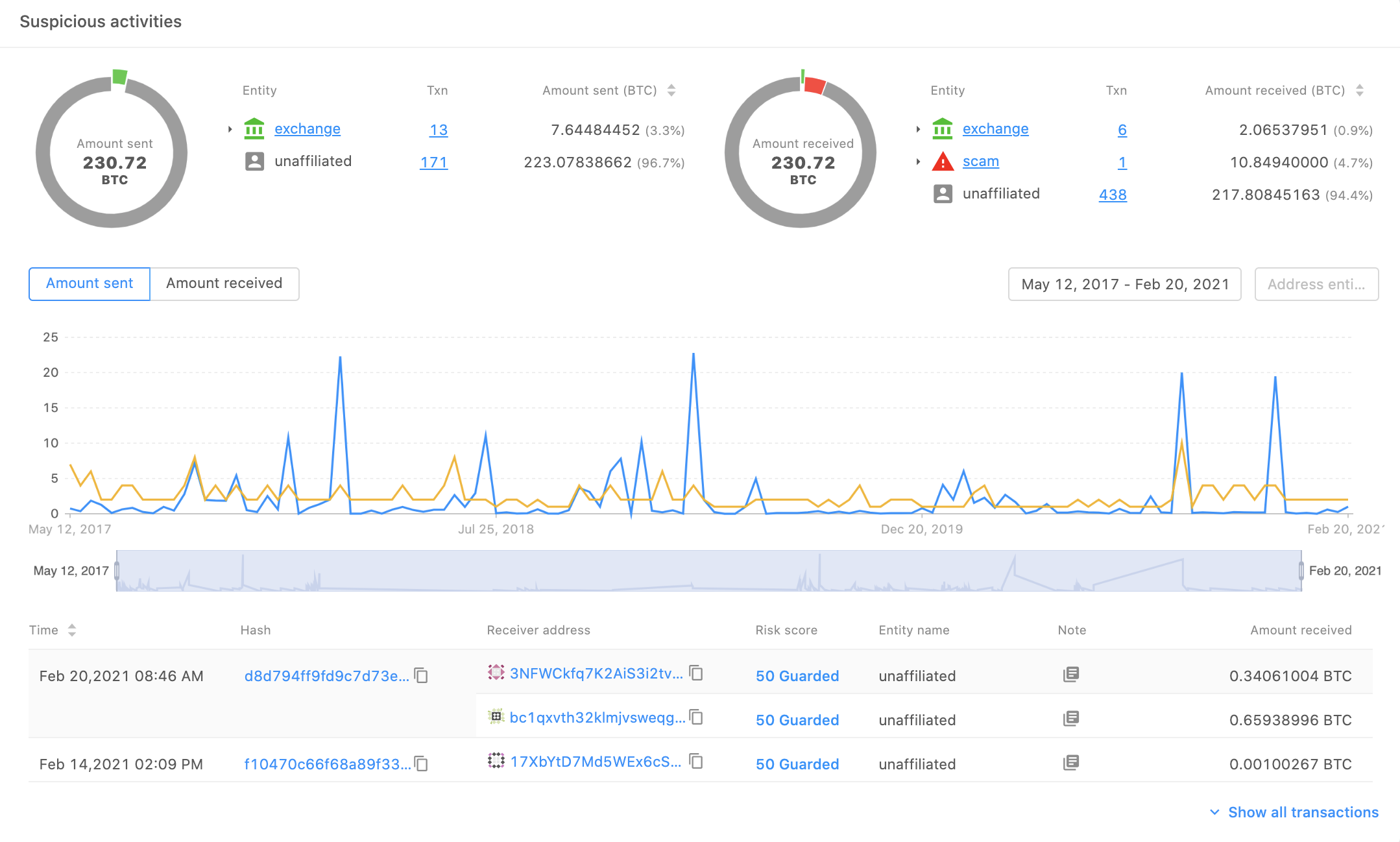Screen dimensions: 1400x842
Task: Sort table by Time column
Action: pos(72,629)
